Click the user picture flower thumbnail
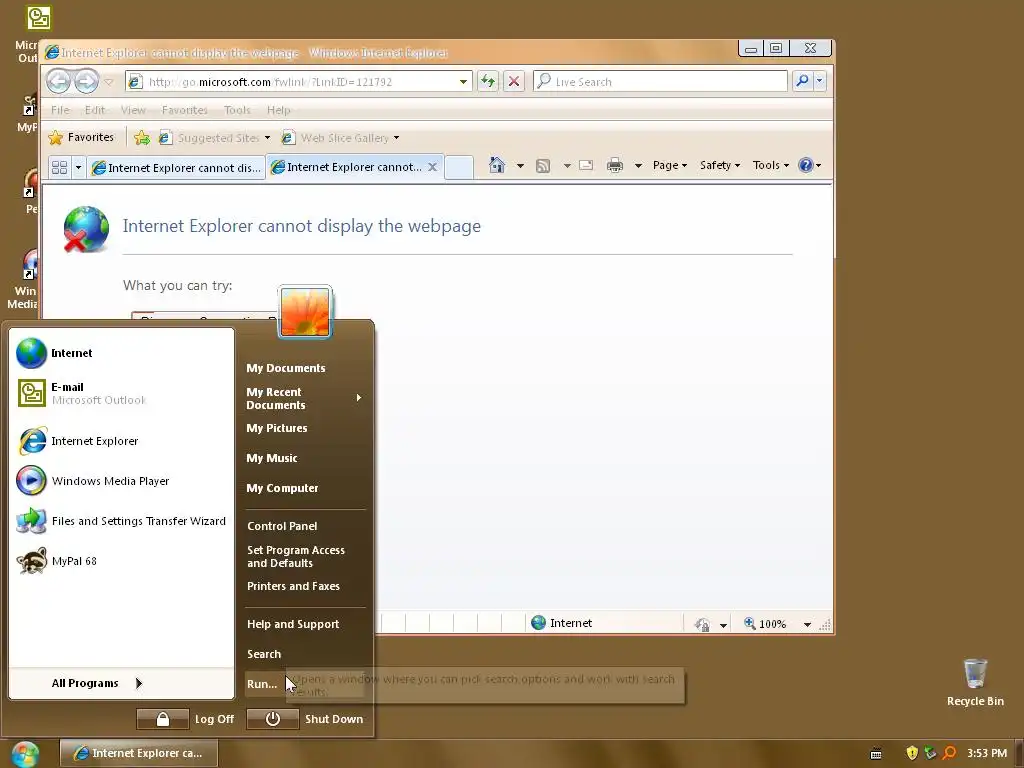The image size is (1024, 768). pos(305,312)
